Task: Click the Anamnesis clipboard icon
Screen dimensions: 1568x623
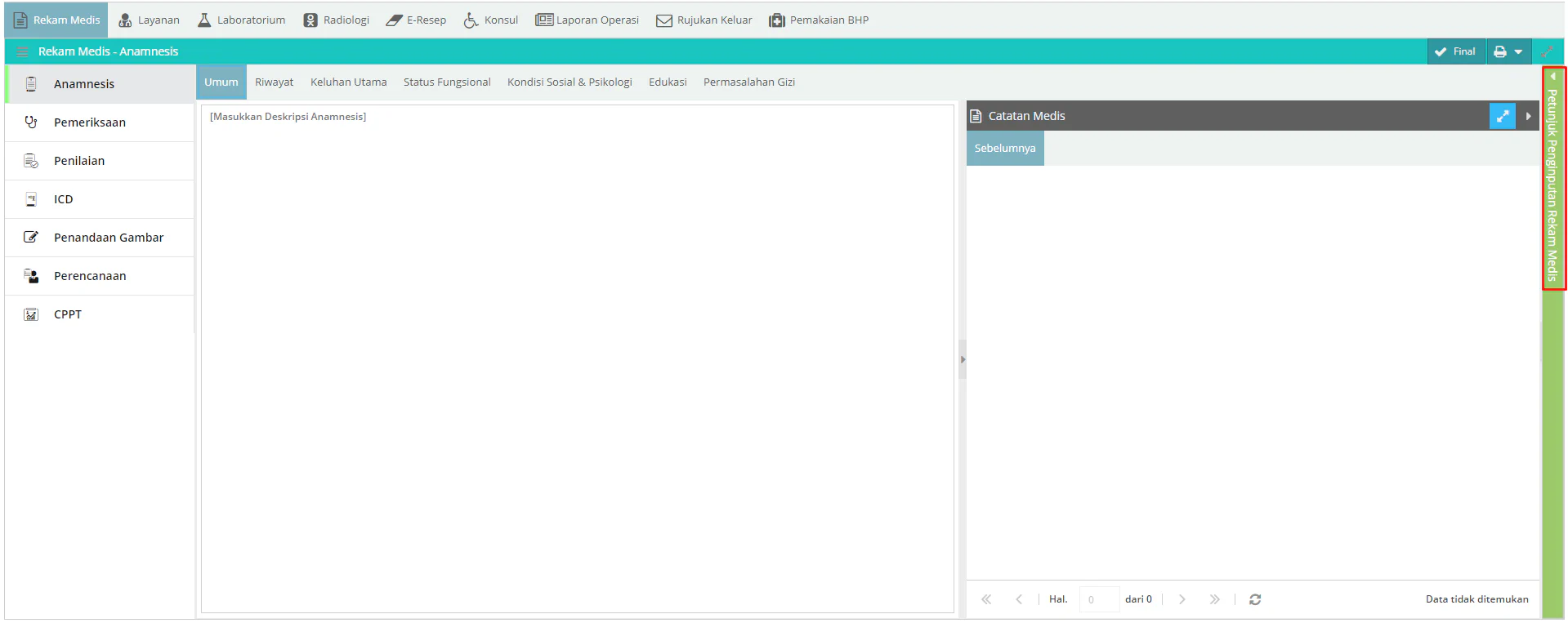Action: [31, 83]
